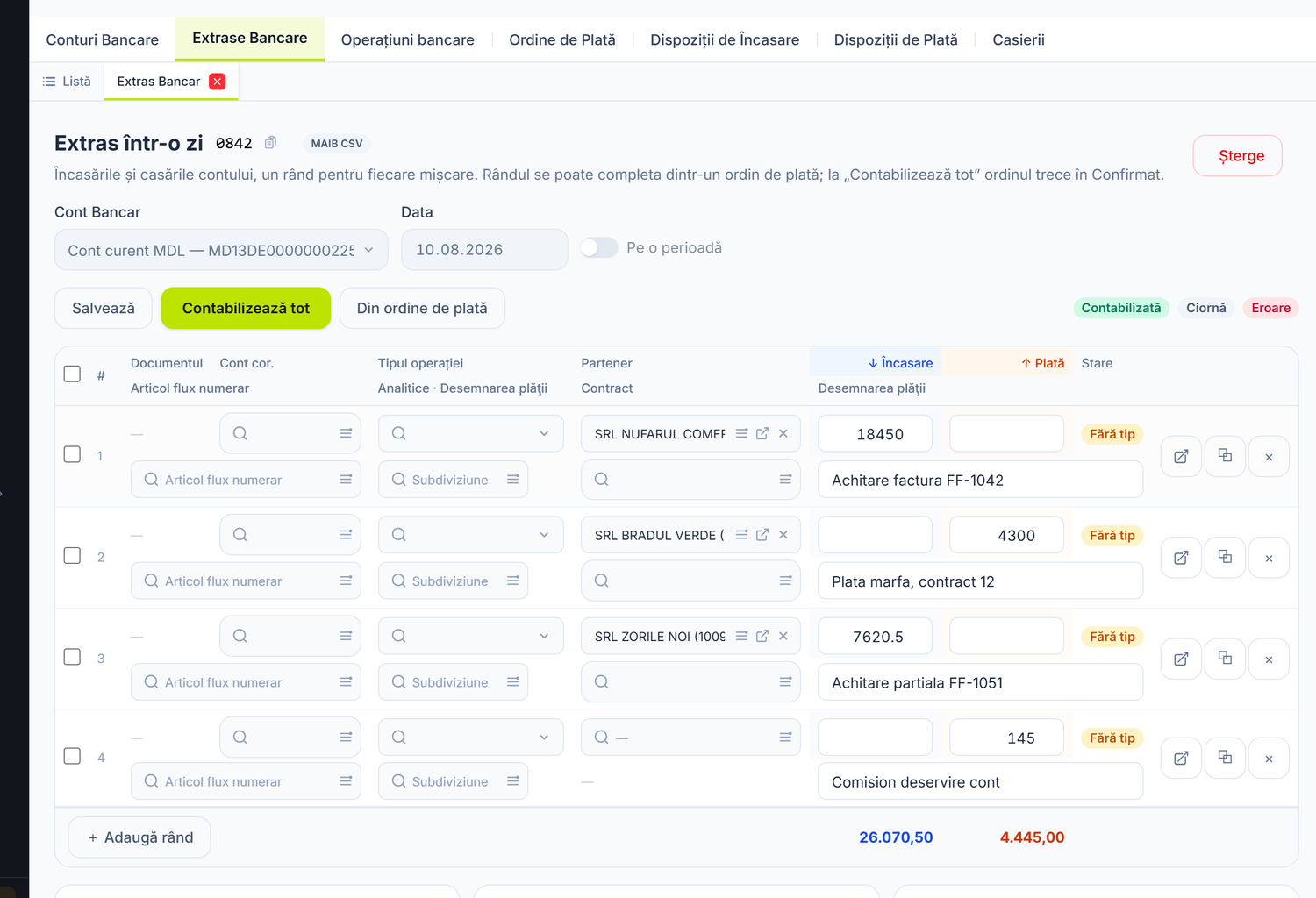The height and width of the screenshot is (898, 1316).
Task: Check the box for row 2
Action: click(x=73, y=556)
